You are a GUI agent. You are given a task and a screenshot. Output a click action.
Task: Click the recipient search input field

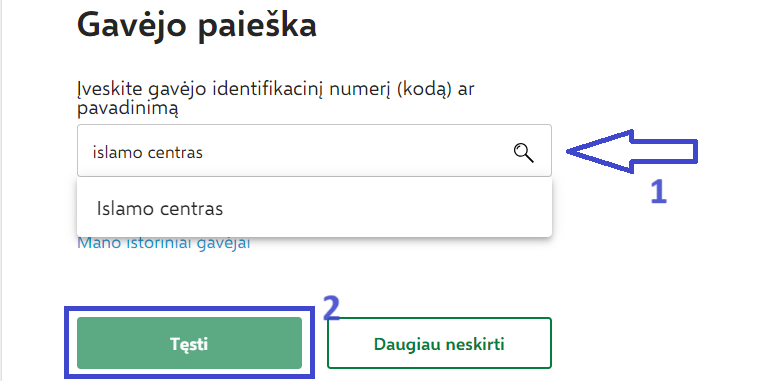(314, 151)
